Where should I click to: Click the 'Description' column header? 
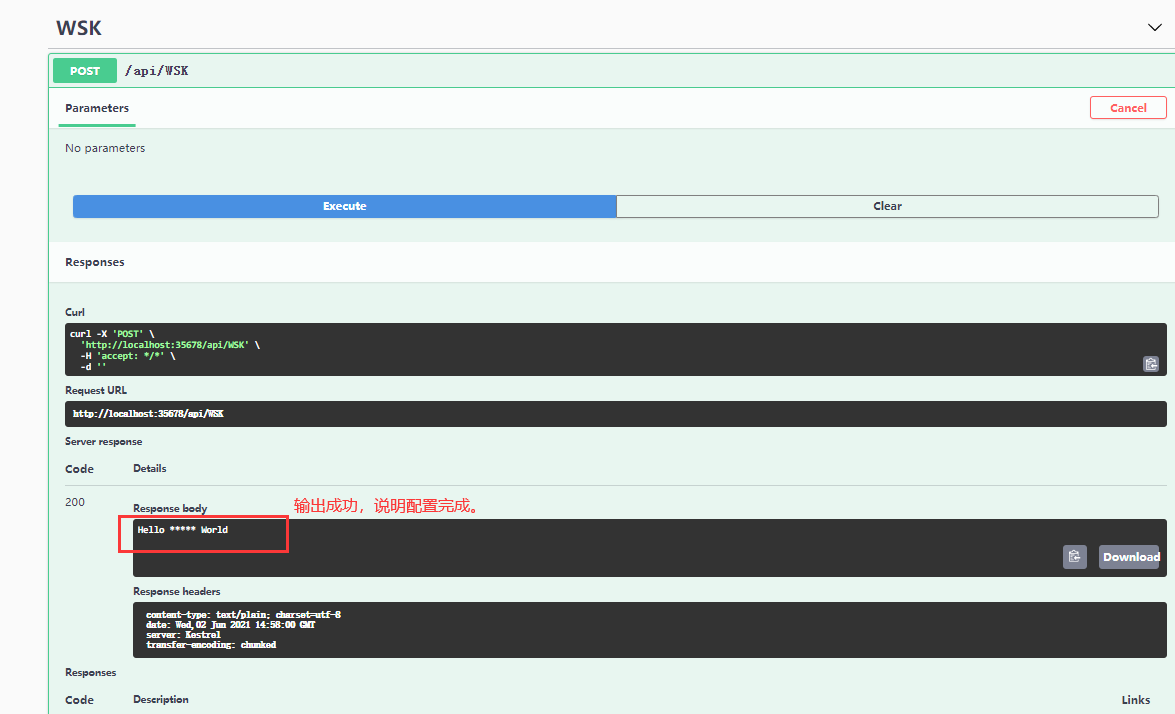point(161,699)
